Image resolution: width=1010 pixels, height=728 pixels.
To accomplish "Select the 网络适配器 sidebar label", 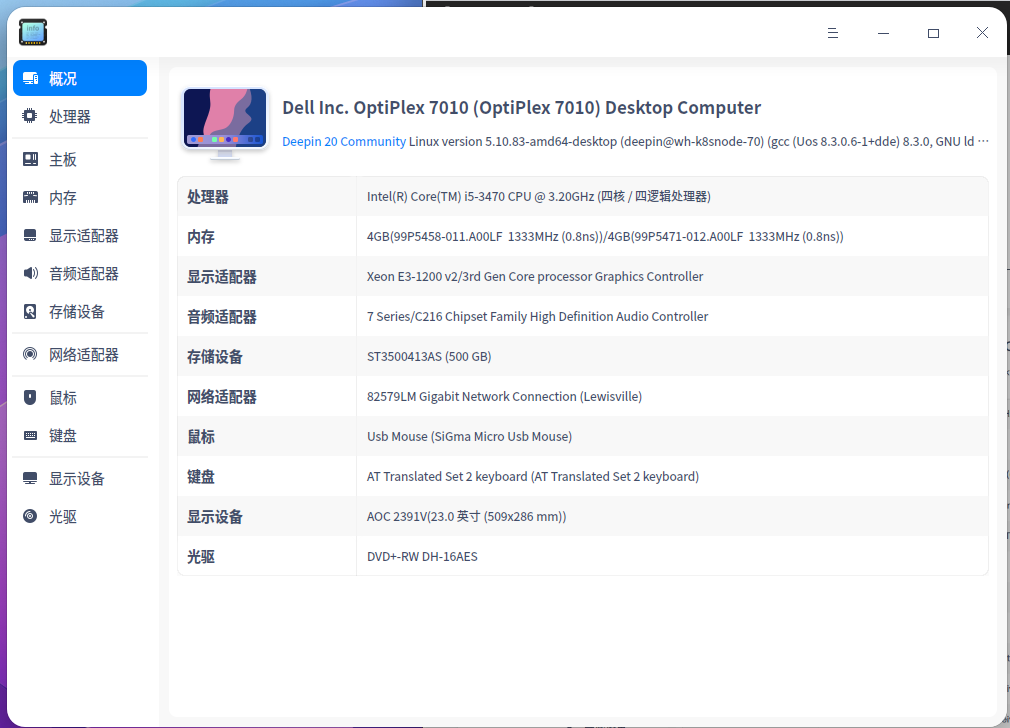I will point(84,354).
